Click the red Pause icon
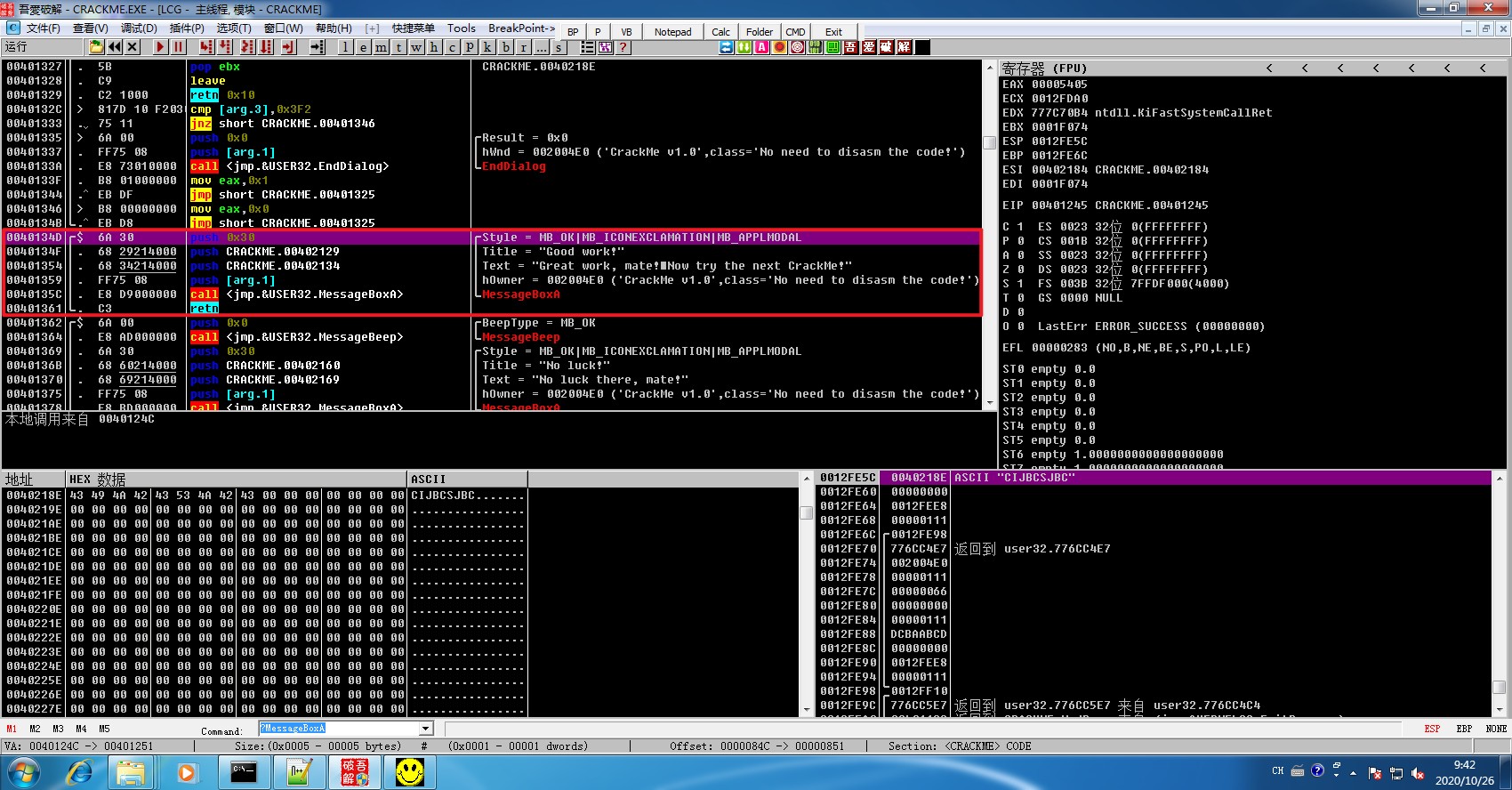The height and width of the screenshot is (790, 1512). click(x=178, y=47)
